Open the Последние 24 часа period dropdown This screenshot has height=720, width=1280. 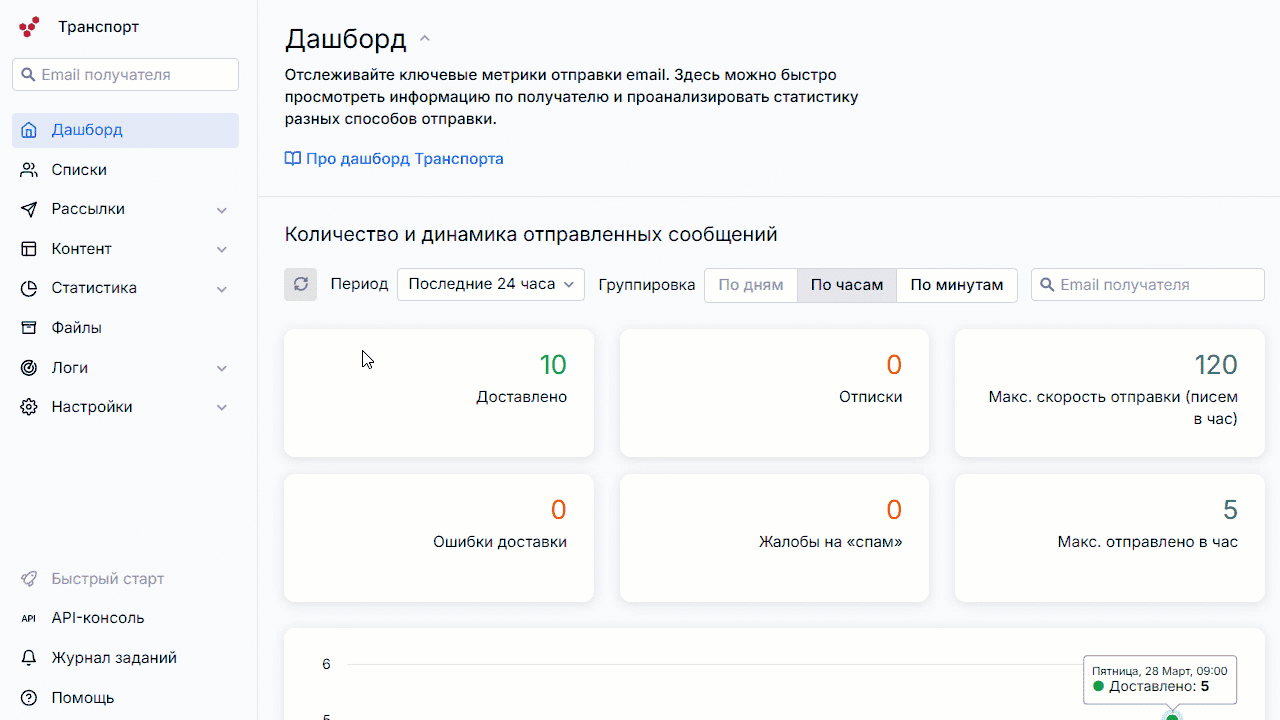[x=491, y=284]
